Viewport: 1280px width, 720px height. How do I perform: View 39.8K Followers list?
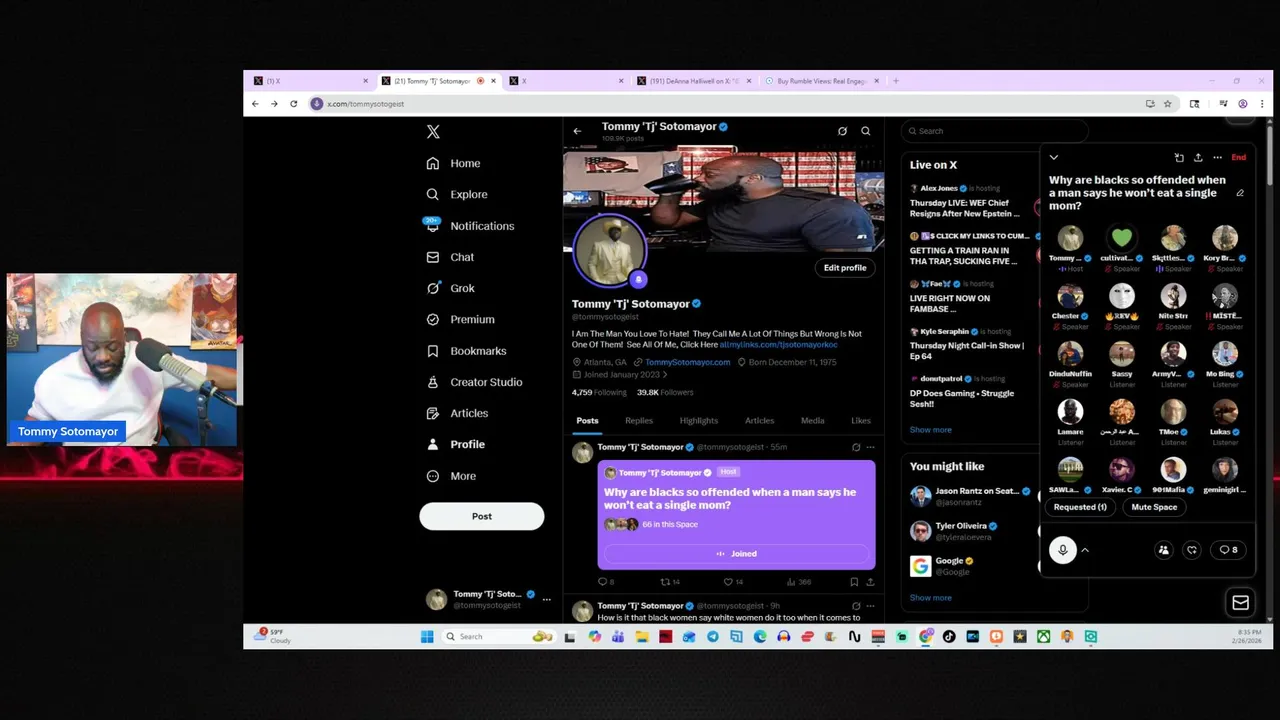click(x=665, y=393)
